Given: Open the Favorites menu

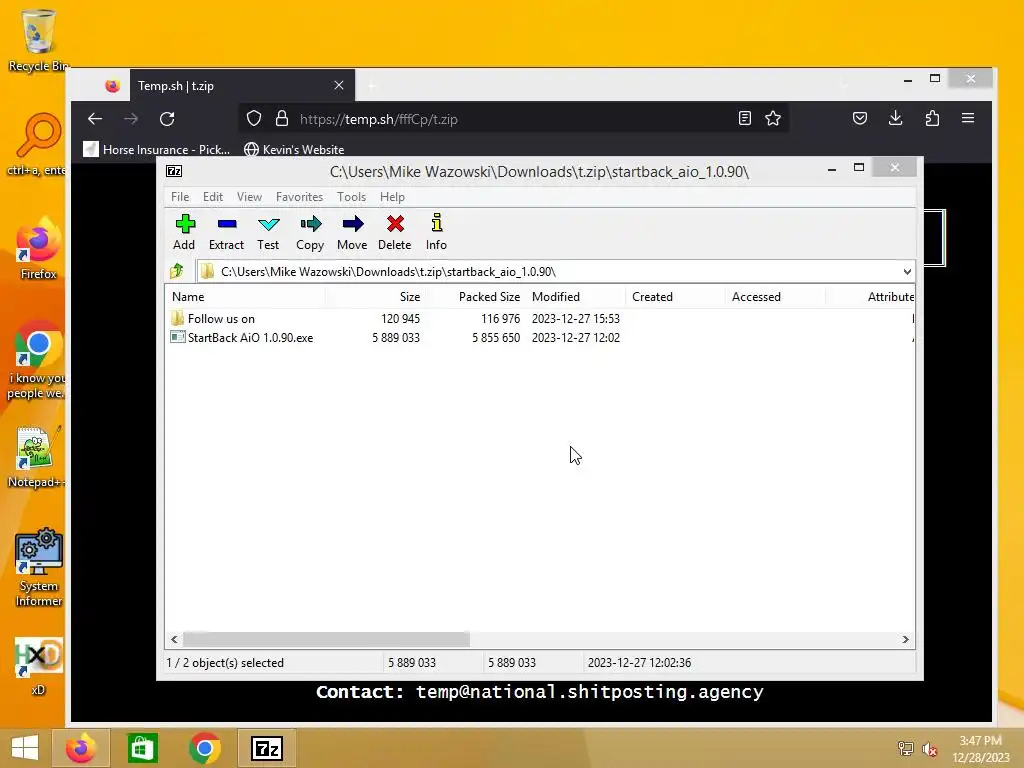Looking at the screenshot, I should point(299,197).
